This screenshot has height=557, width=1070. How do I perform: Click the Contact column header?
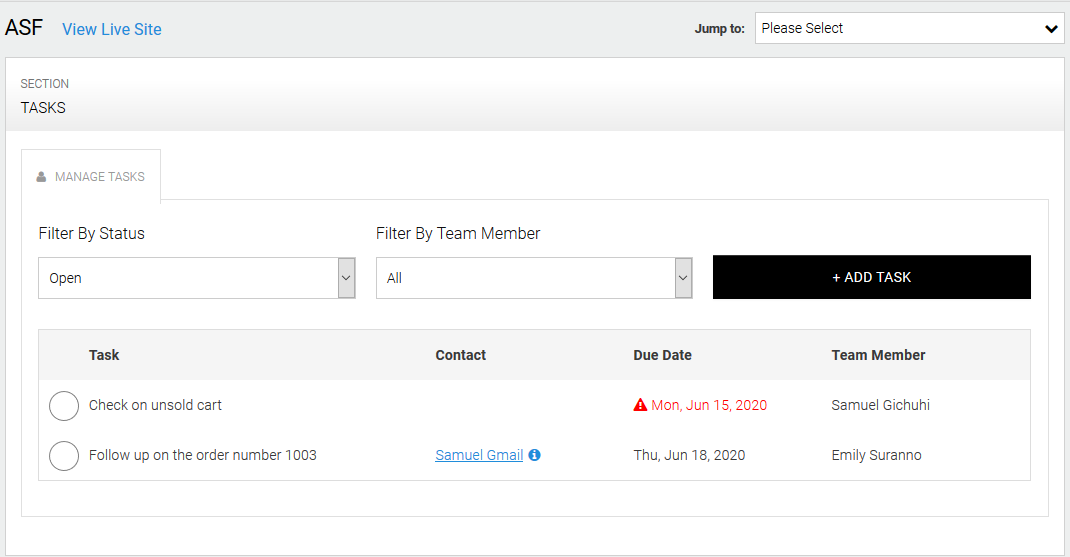point(460,355)
